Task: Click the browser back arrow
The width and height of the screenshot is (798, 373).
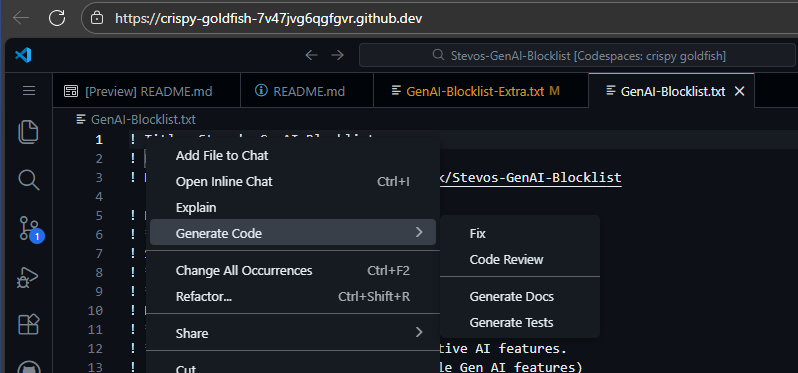Action: (x=21, y=18)
